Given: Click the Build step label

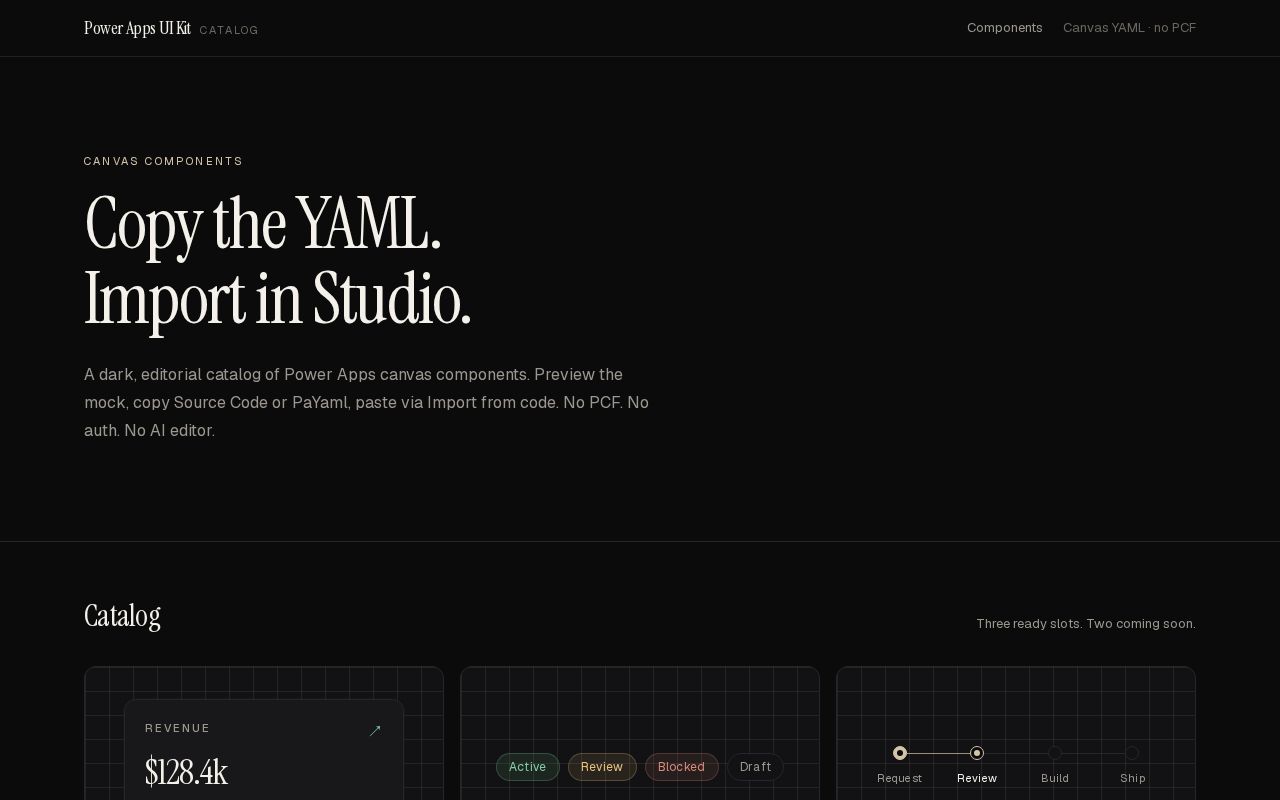Looking at the screenshot, I should 1055,778.
